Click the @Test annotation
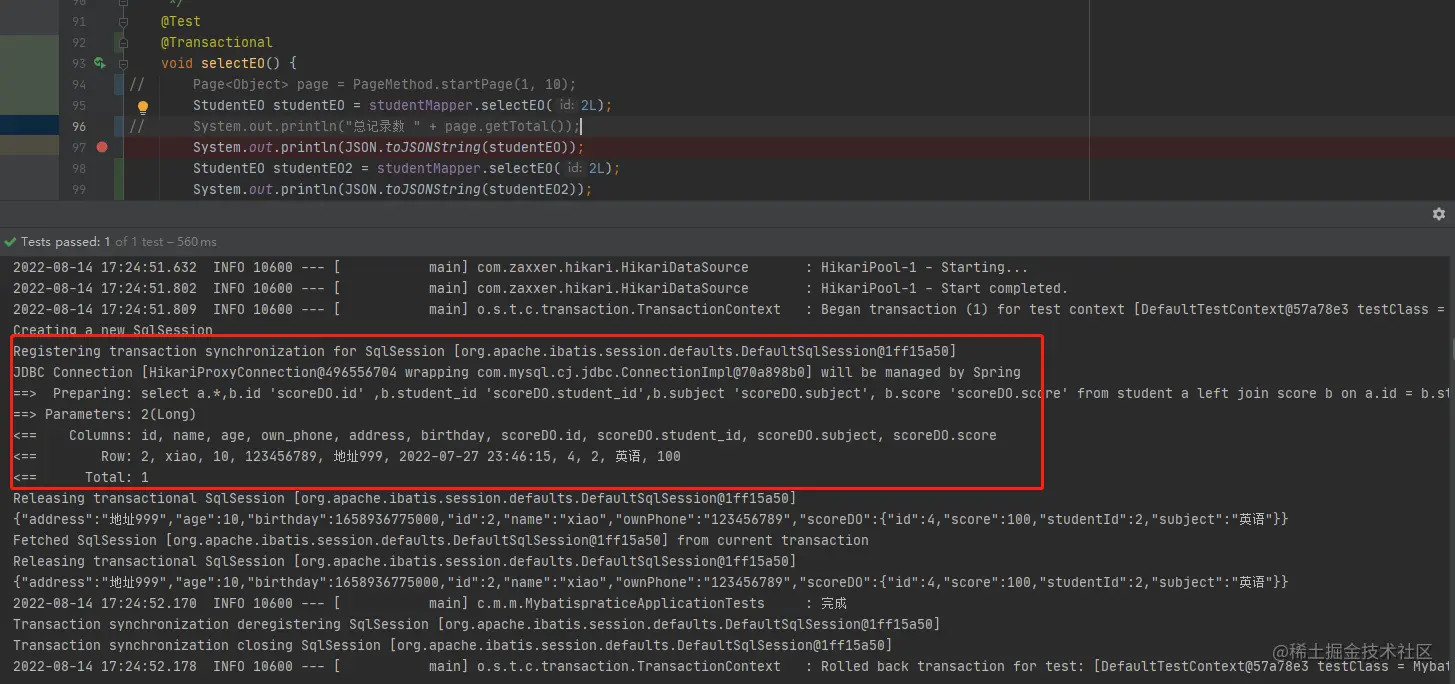Screen dimensions: 1455x684 tap(181, 21)
